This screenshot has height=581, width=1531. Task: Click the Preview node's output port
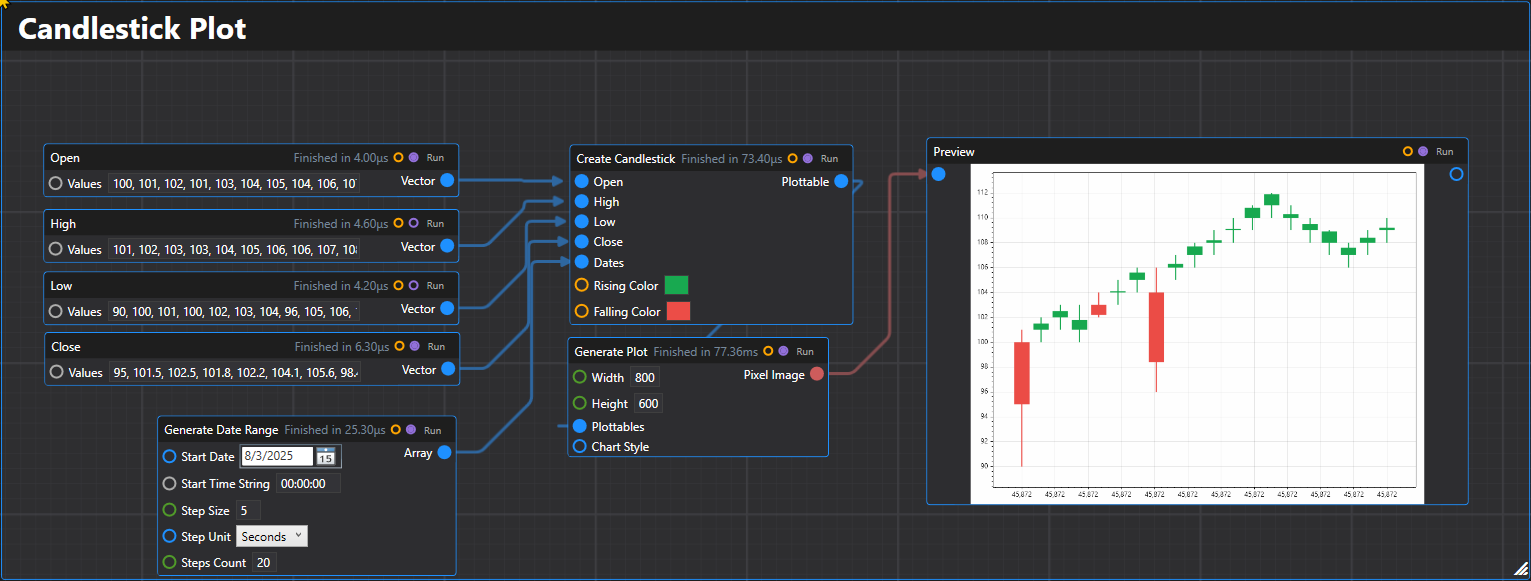tap(1456, 174)
